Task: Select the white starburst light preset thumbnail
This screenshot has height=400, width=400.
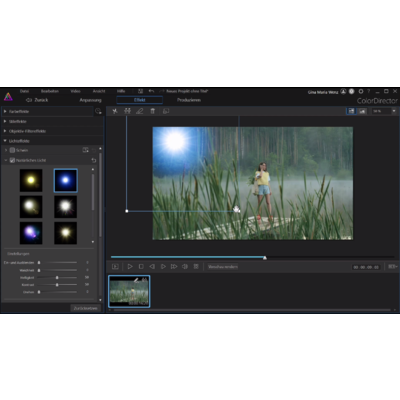Action: (x=66, y=207)
